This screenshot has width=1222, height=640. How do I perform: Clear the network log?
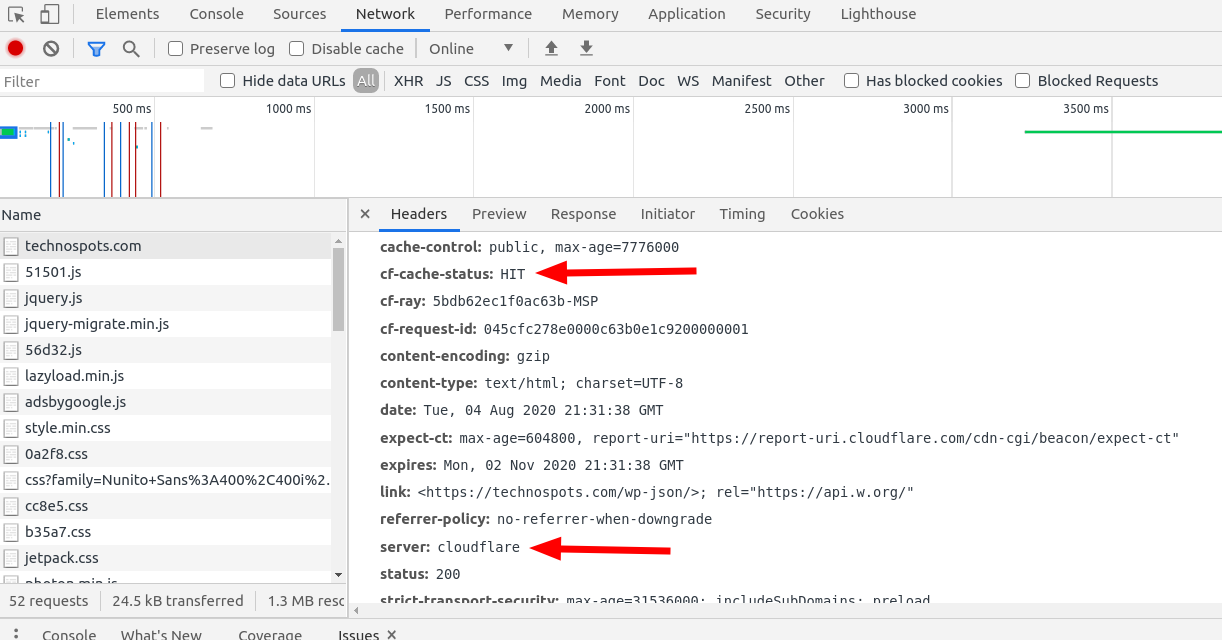(51, 48)
